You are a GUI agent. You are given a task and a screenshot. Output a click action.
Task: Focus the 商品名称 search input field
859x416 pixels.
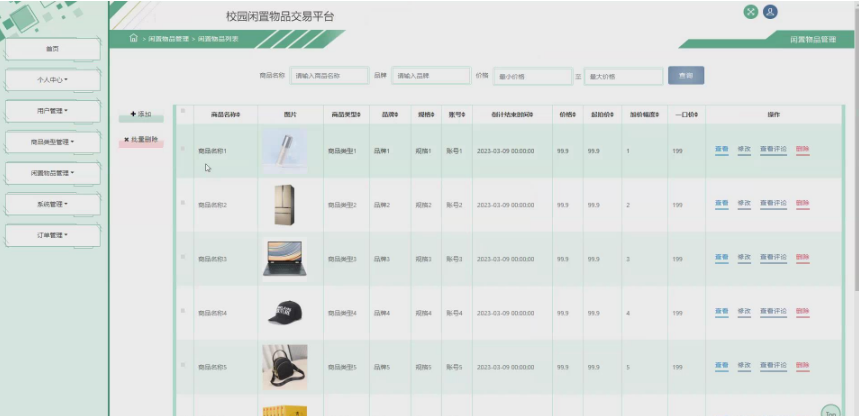329,76
